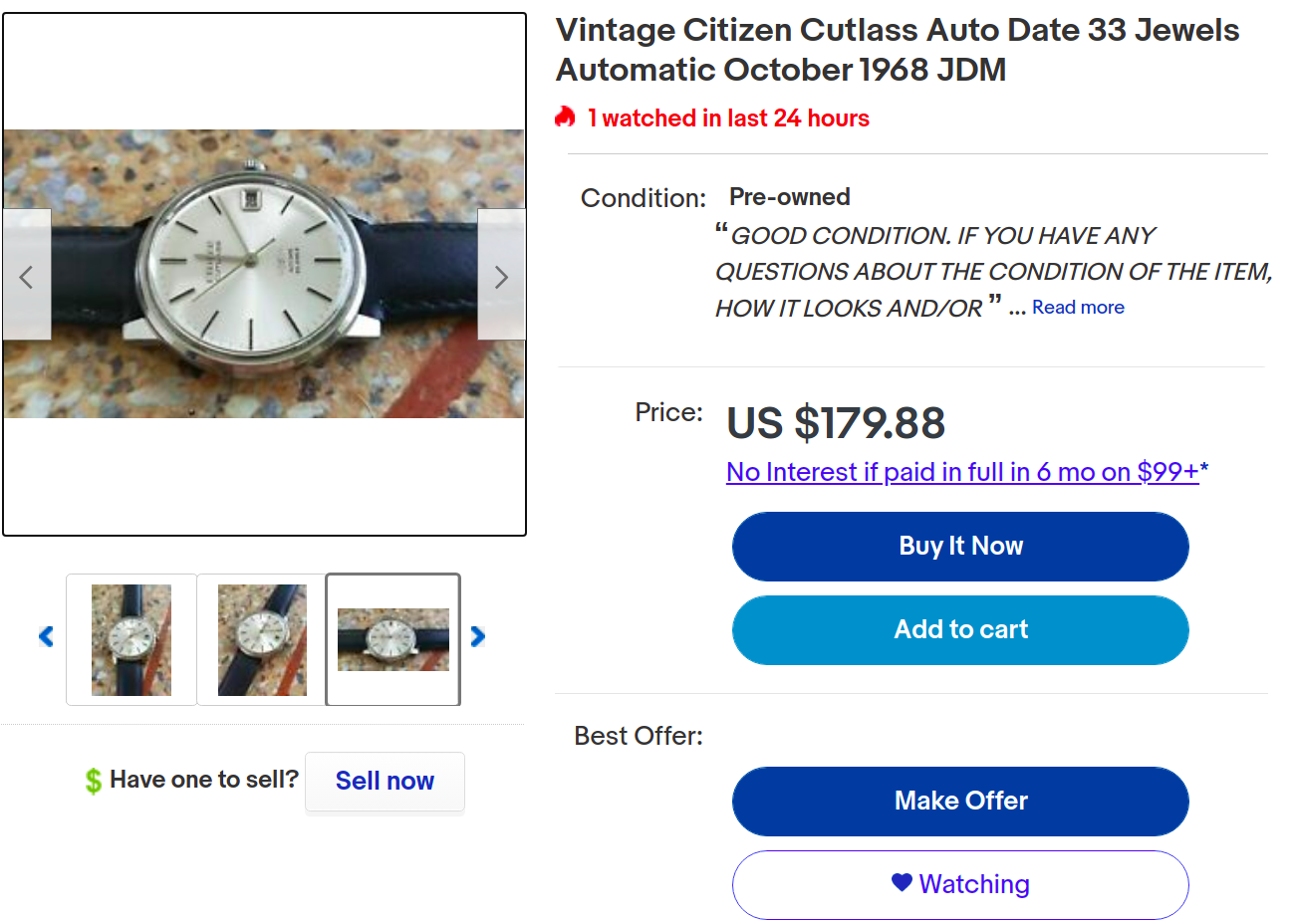Screen dimensions: 1297x924
Task: Click the green dollar sign icon
Action: coord(93,781)
